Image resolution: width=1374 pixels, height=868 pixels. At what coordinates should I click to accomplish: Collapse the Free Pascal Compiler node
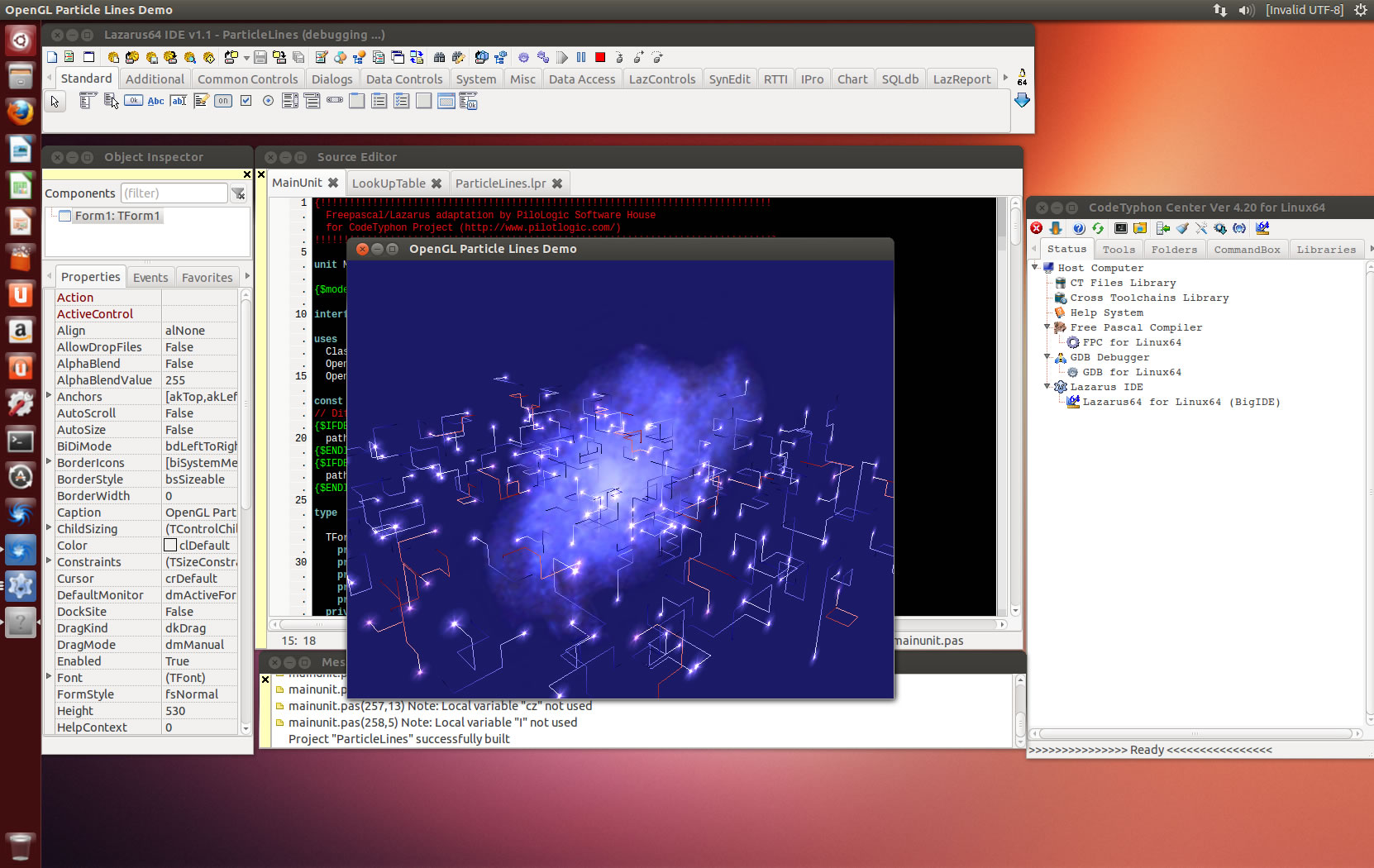point(1047,327)
